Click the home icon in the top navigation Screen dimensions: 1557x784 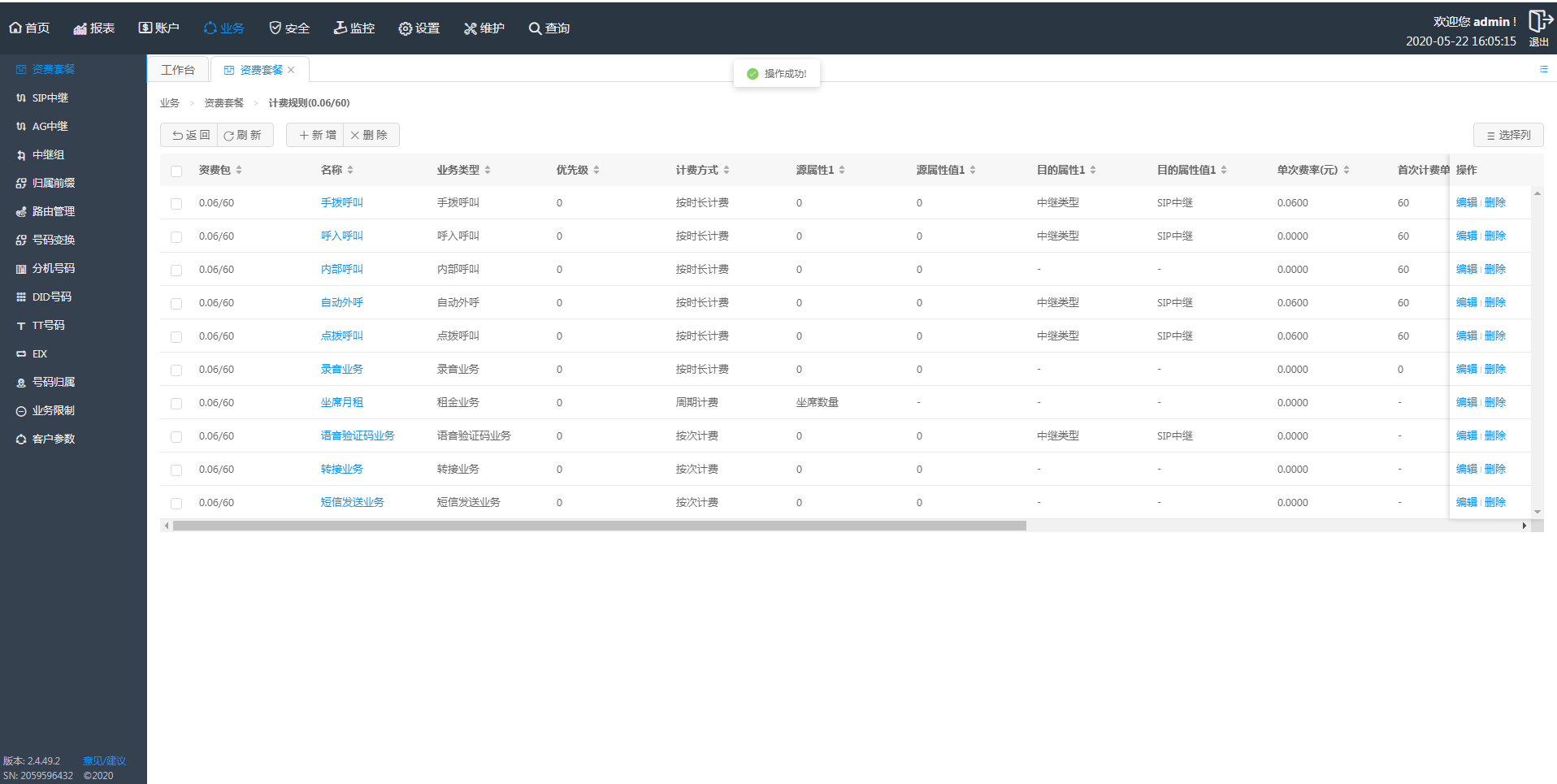[x=15, y=28]
